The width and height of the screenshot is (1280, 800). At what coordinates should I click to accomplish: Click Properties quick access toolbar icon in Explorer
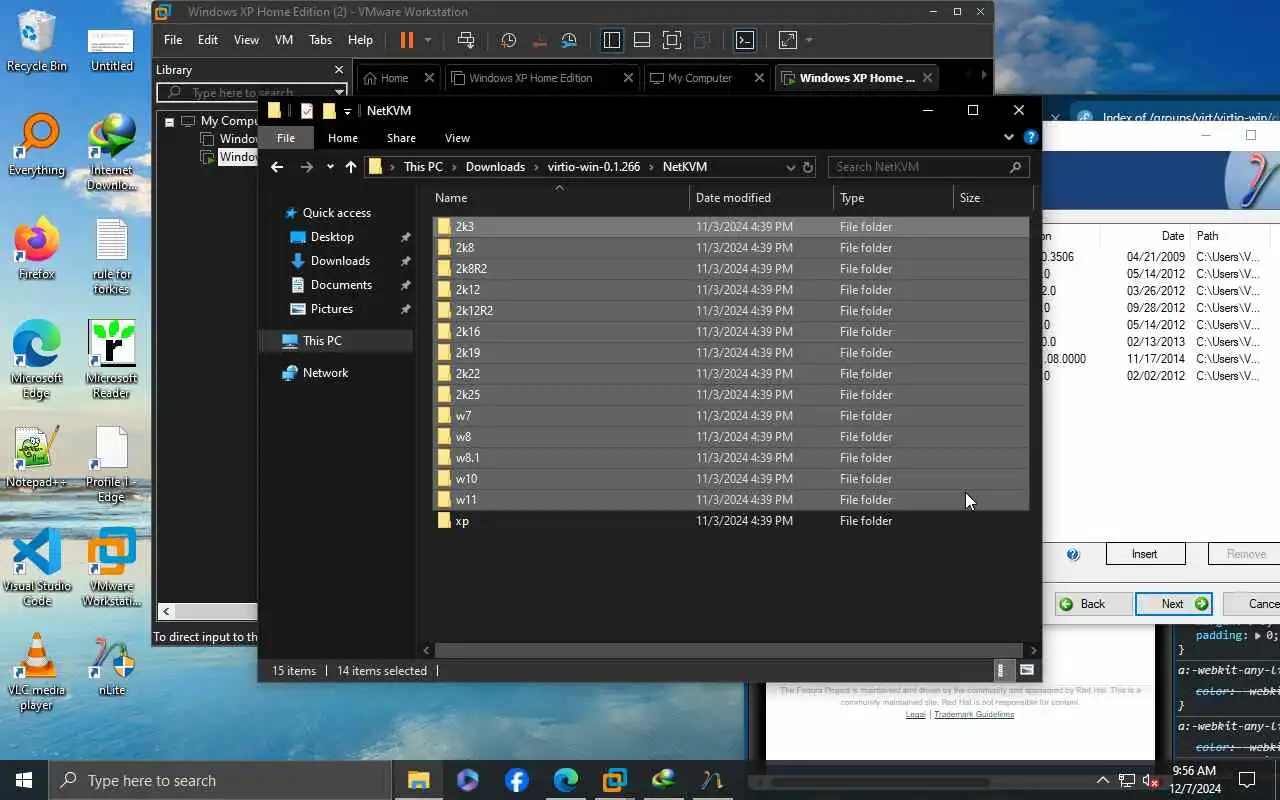307,111
